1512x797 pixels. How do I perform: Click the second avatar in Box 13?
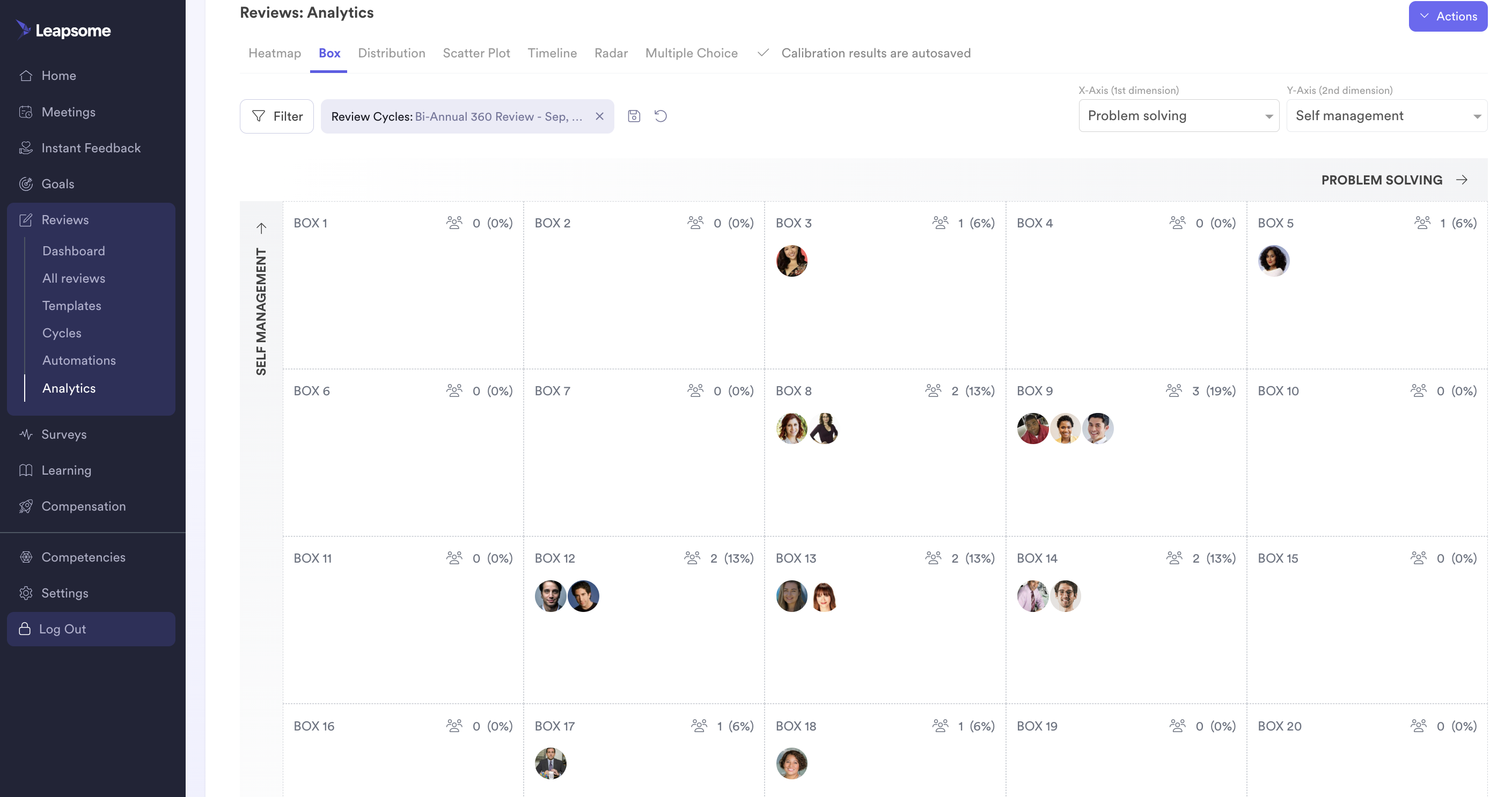click(824, 596)
